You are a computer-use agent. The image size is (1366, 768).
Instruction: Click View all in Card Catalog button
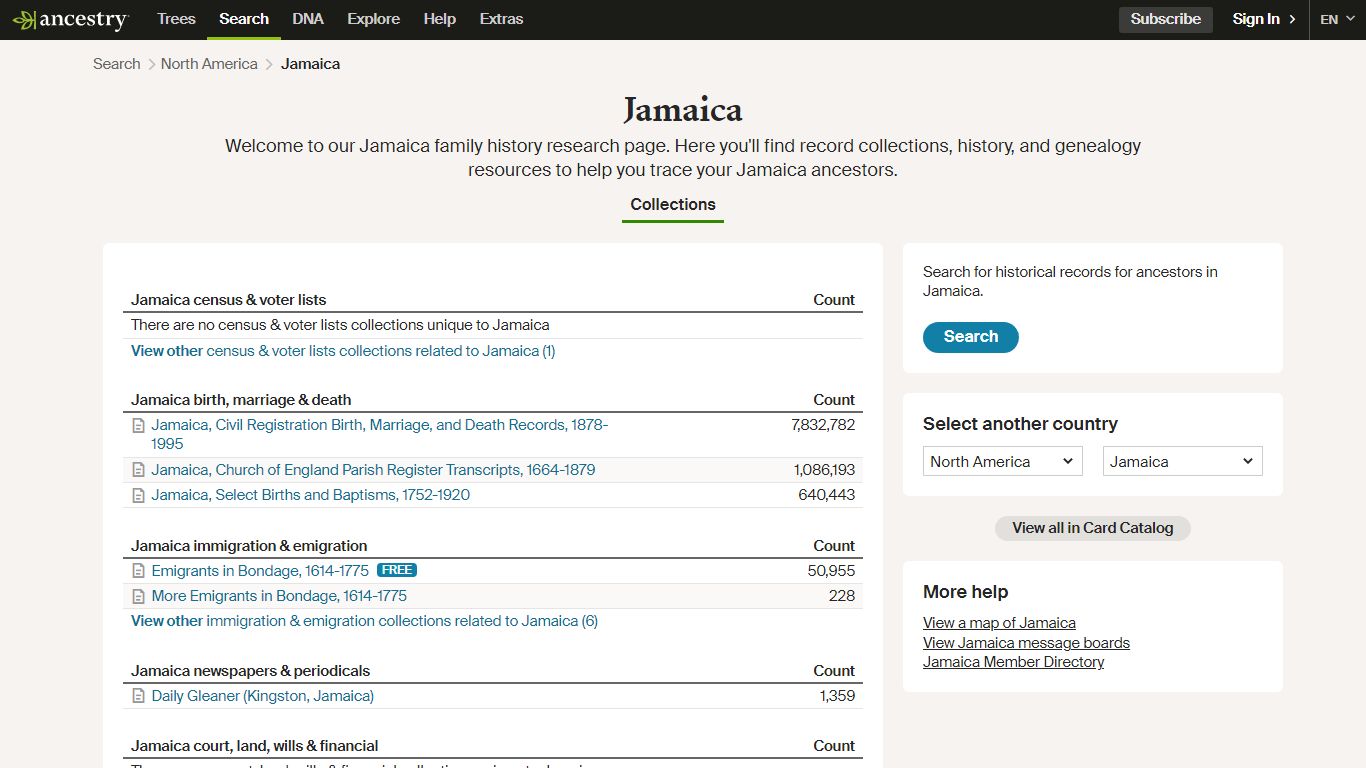[1093, 528]
